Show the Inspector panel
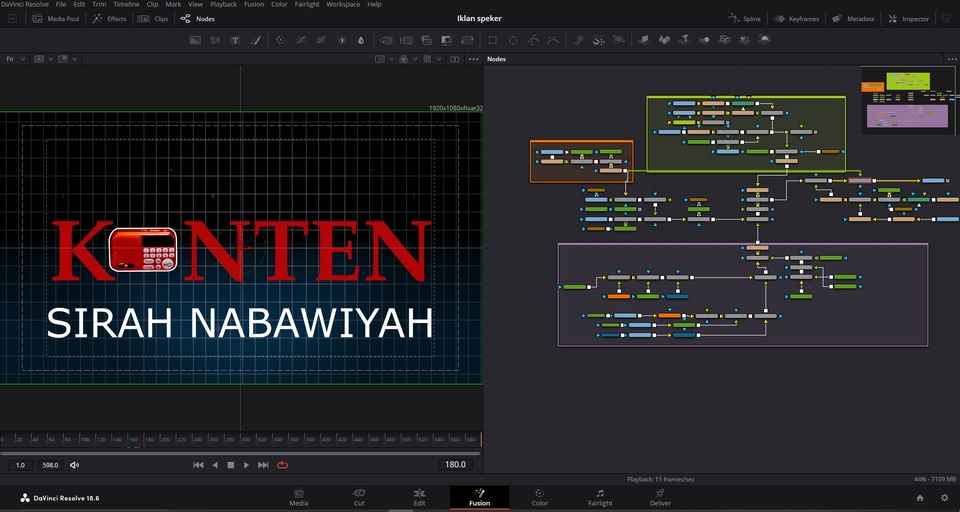 click(908, 18)
